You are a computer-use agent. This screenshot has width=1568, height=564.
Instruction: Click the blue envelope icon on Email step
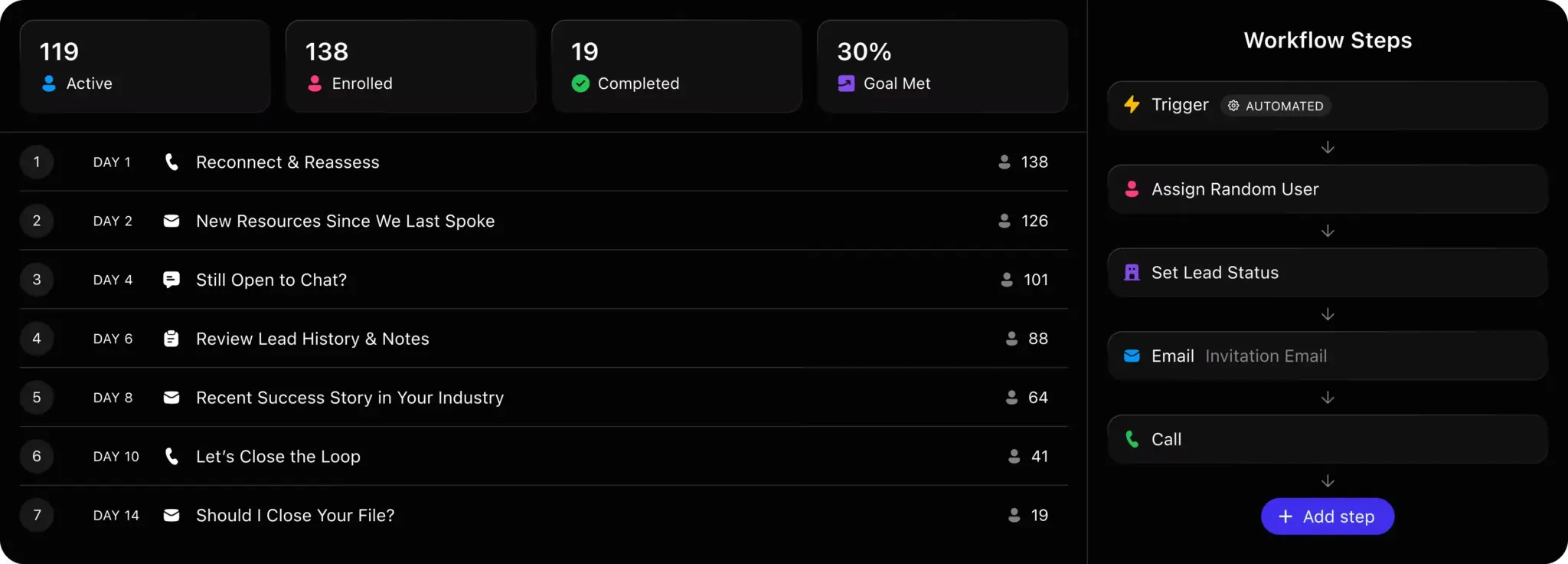pyautogui.click(x=1132, y=356)
